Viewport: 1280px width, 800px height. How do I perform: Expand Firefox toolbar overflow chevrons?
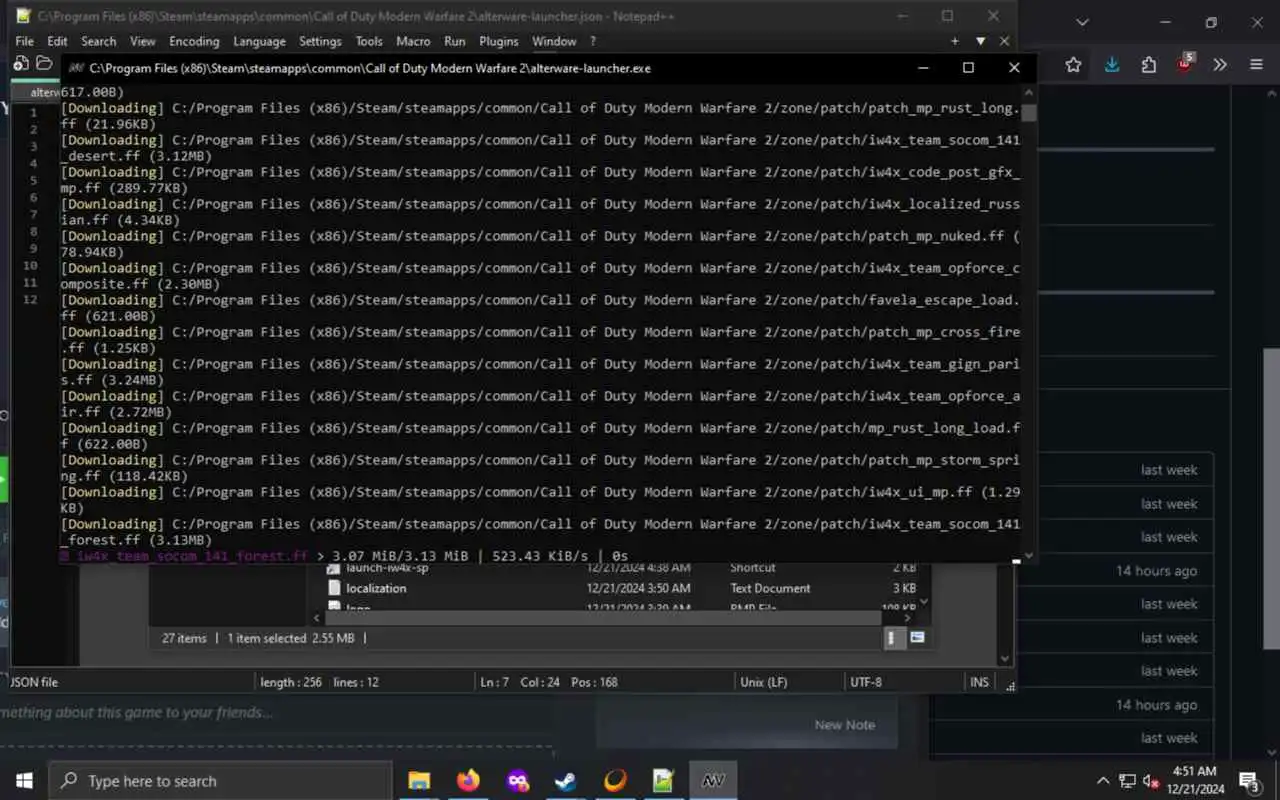[x=1220, y=65]
